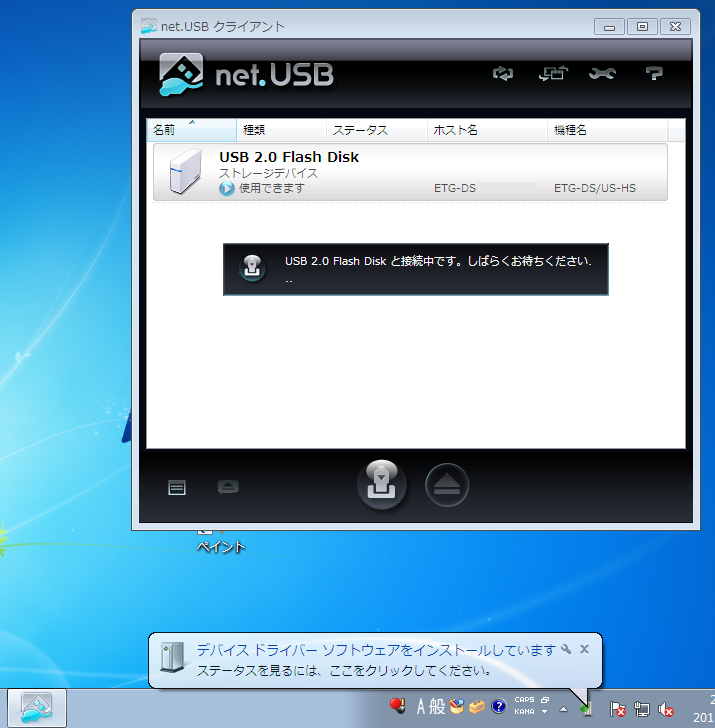Click device driver install tray icon
Viewport: 715px width, 728px height.
pyautogui.click(x=587, y=708)
